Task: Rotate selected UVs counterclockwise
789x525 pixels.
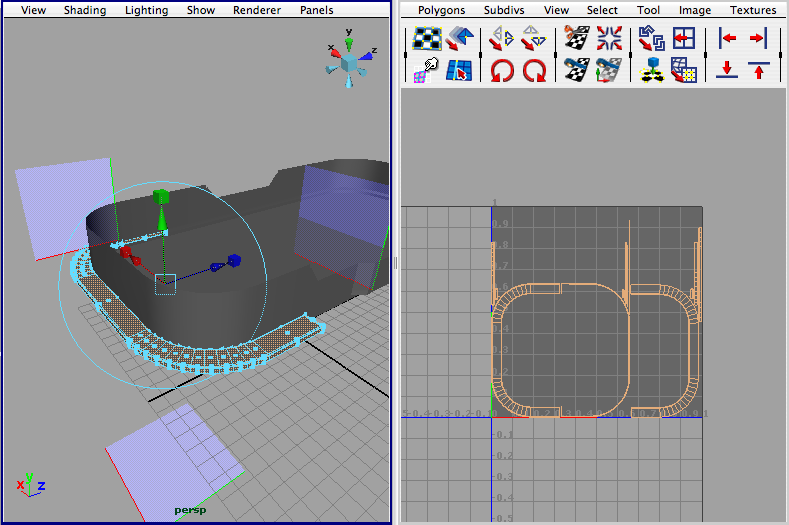Action: click(502, 70)
